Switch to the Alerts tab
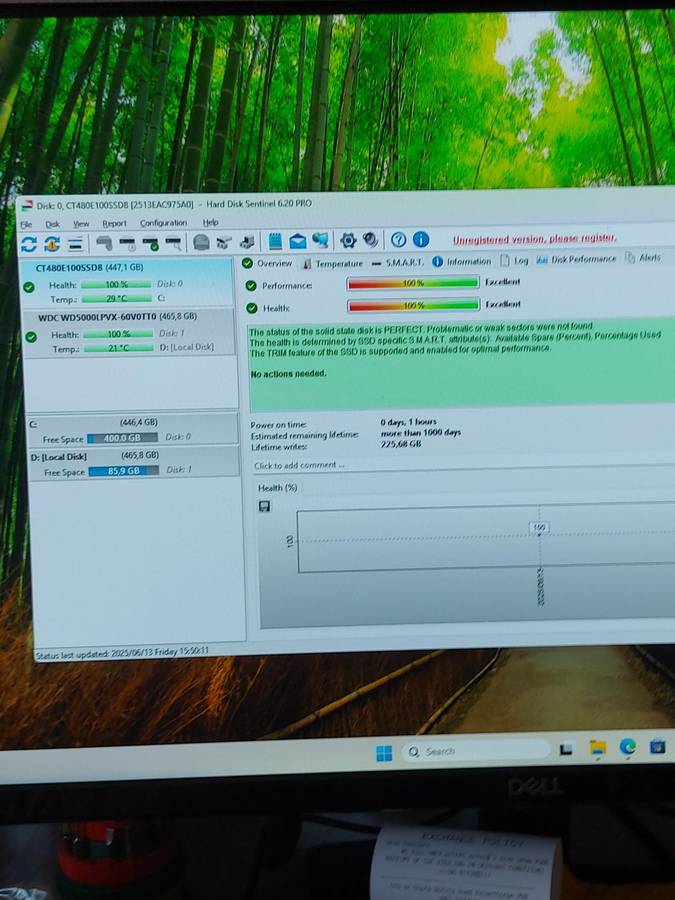675x900 pixels. click(x=643, y=258)
